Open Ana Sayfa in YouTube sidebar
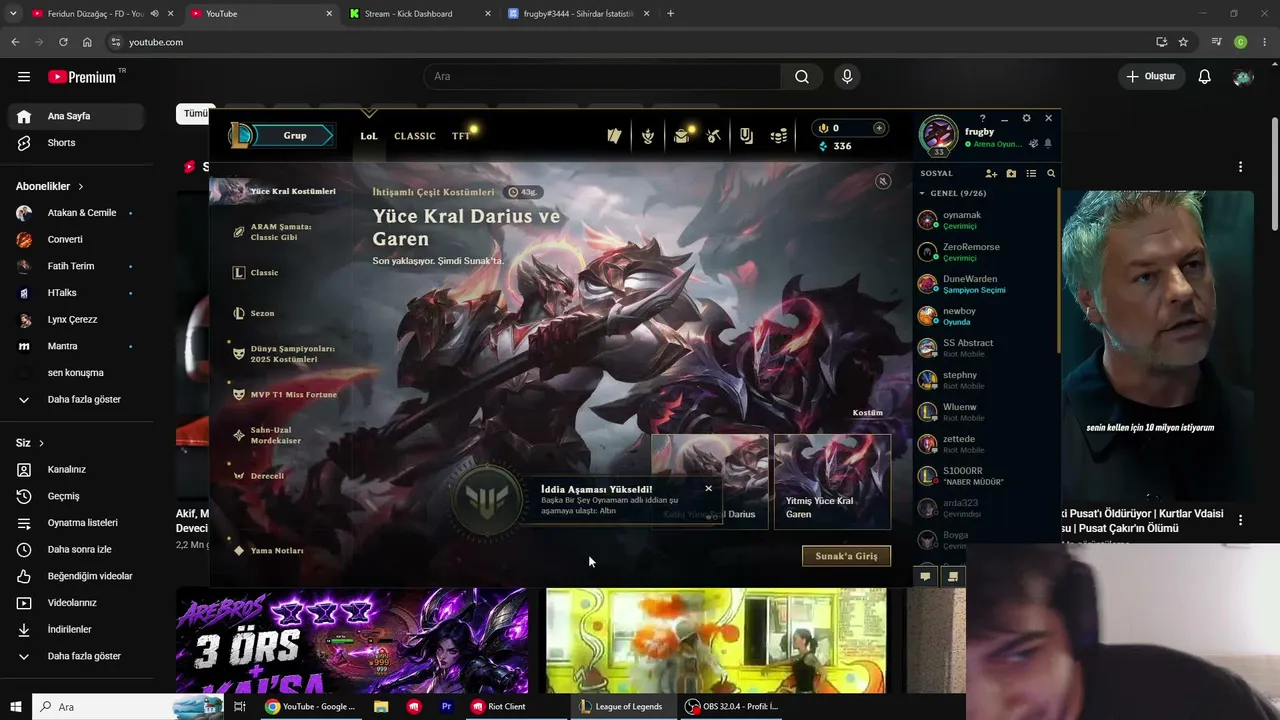 coord(76,116)
